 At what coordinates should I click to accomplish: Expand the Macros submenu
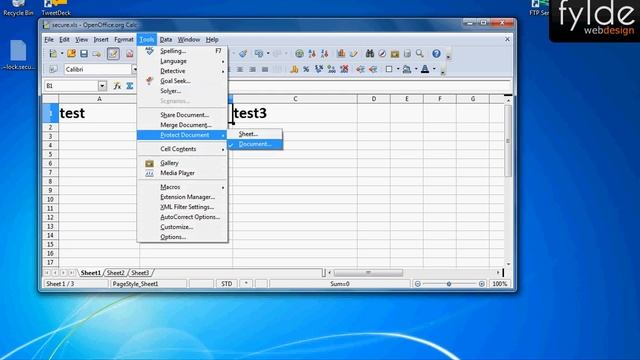tap(182, 187)
